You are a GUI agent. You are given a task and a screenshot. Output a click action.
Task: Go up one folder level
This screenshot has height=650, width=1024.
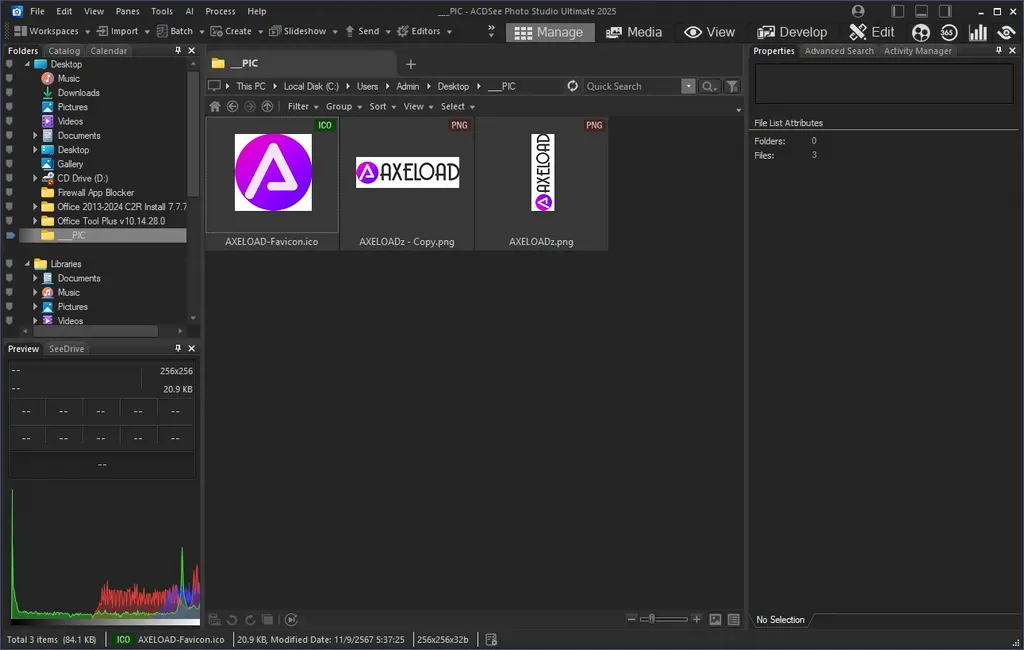(267, 106)
